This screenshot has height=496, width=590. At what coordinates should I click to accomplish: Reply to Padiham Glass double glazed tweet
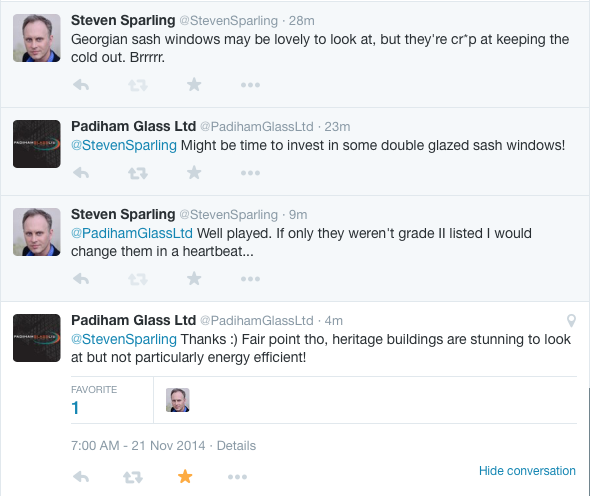point(81,173)
